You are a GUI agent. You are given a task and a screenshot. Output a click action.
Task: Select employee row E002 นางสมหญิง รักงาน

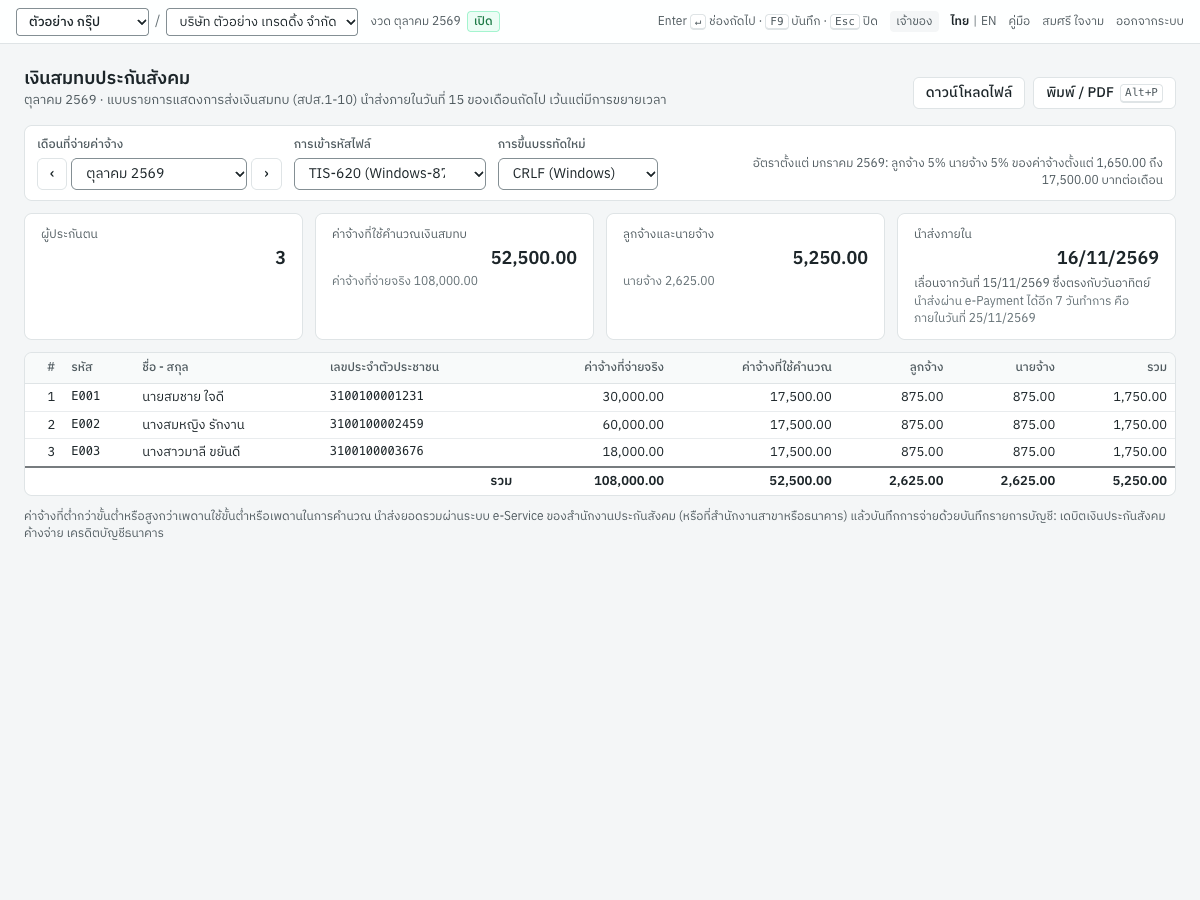point(600,425)
